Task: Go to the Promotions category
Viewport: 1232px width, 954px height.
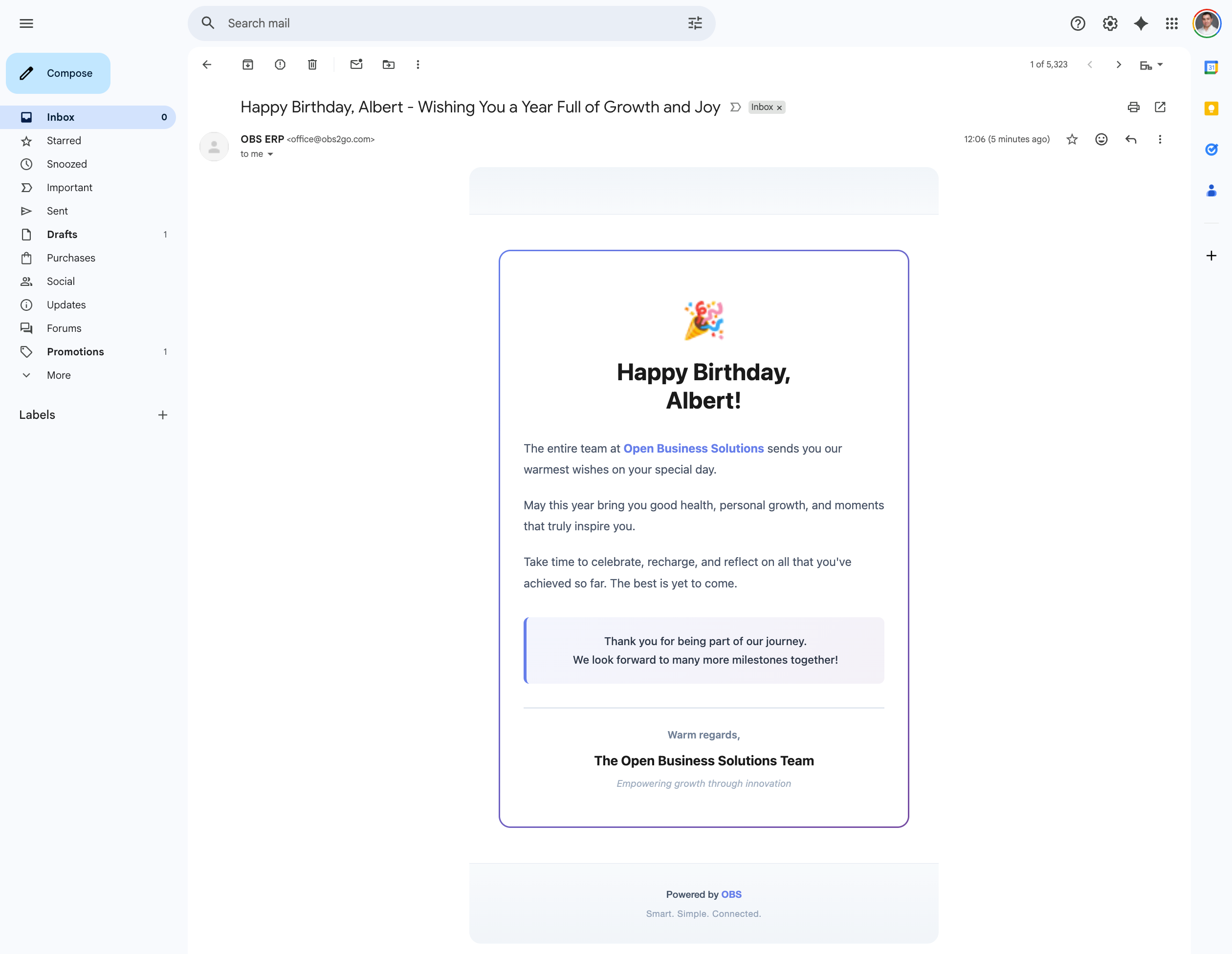Action: click(x=75, y=351)
